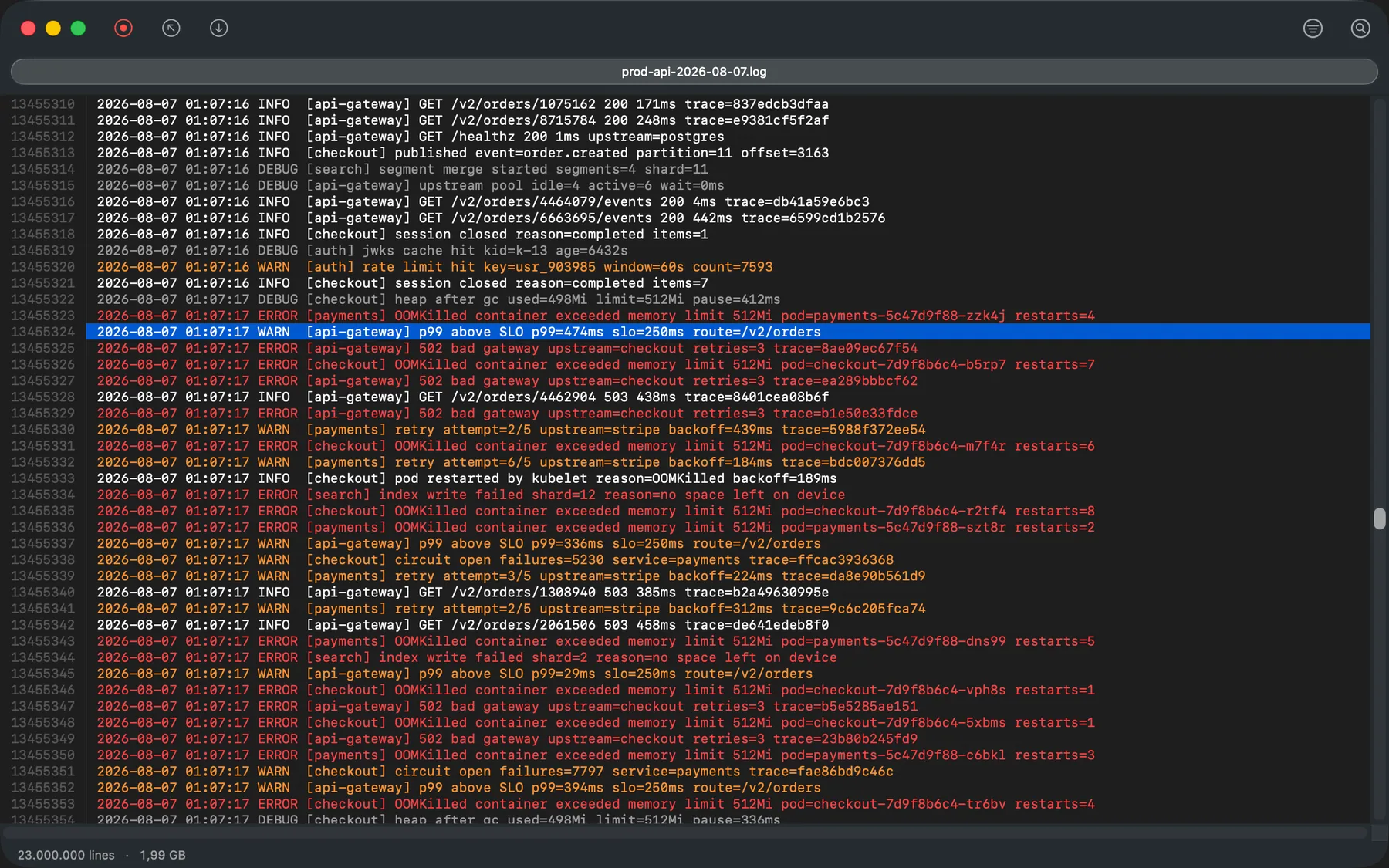Click the scroll-to-bottom down-arrow icon

click(x=219, y=29)
